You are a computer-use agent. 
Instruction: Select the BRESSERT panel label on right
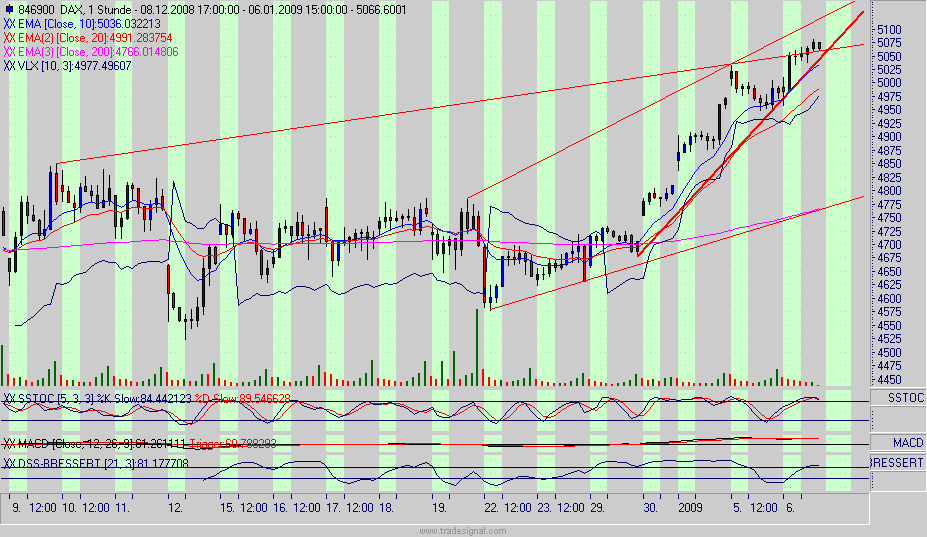tap(897, 464)
